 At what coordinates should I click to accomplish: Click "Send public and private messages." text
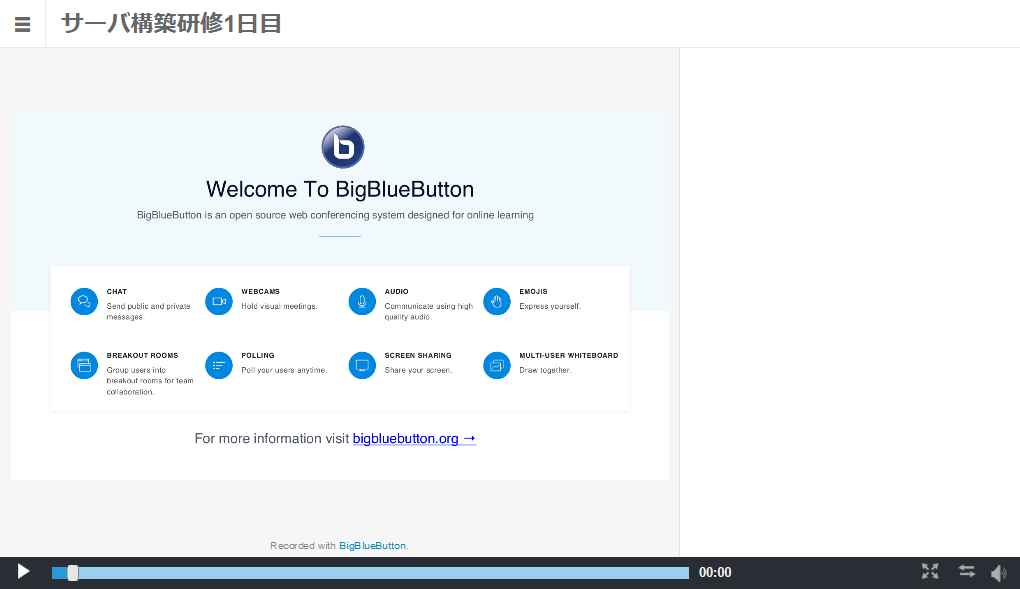(149, 312)
